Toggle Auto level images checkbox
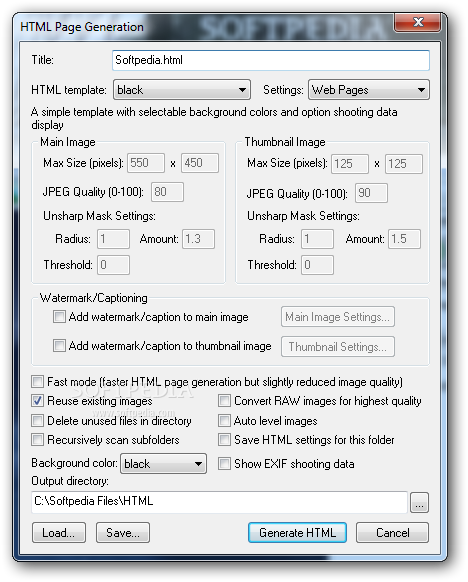 click(x=224, y=421)
